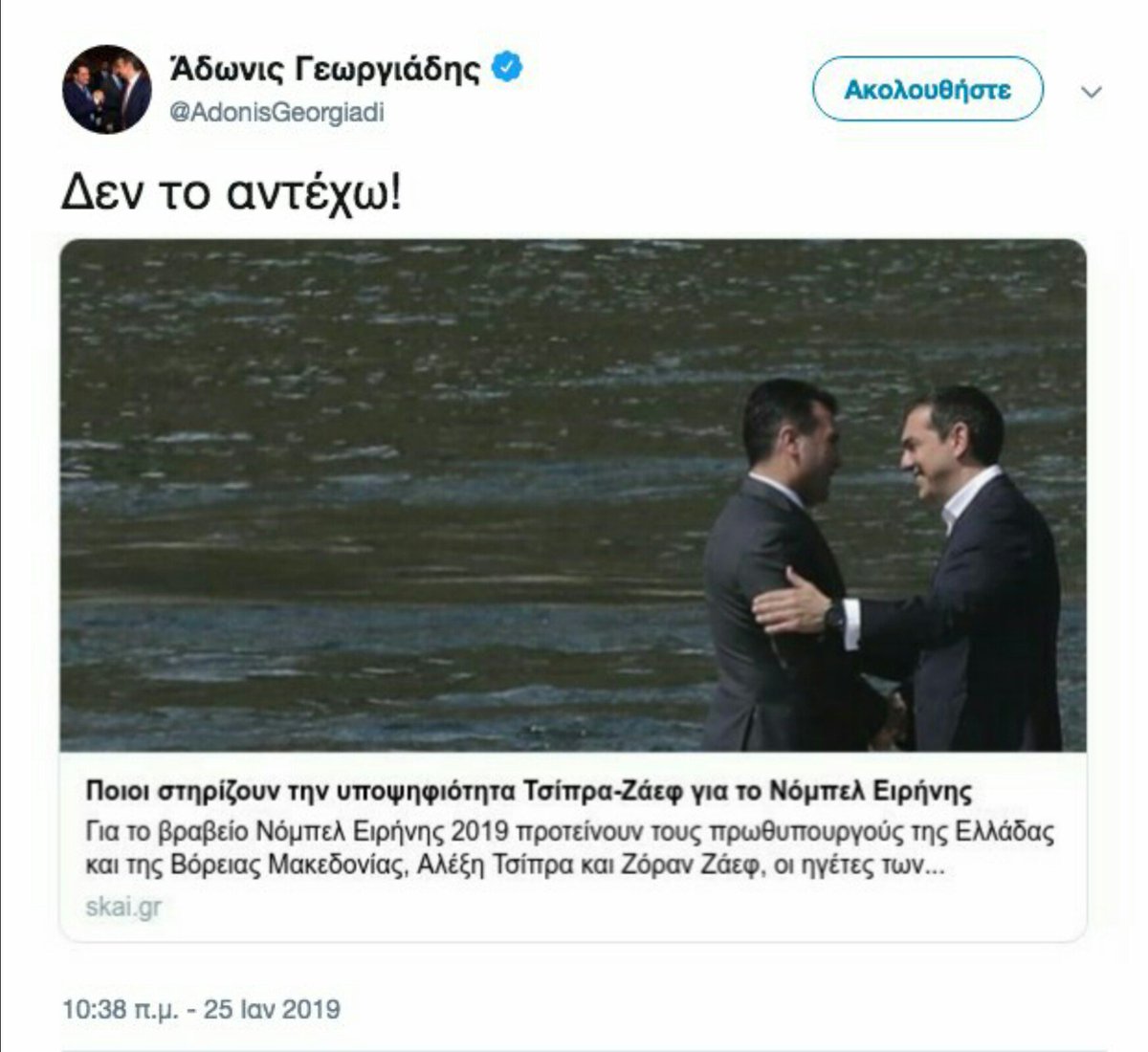Viewport: 1148px width, 1052px height.
Task: Open the Τσίπρα-Ζάεφ Νόμπελ Ειρήνης headline
Action: tap(529, 792)
